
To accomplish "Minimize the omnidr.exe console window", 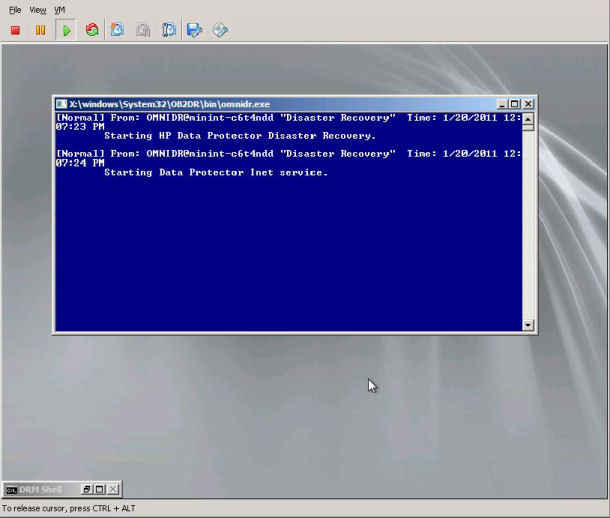I will click(x=502, y=104).
